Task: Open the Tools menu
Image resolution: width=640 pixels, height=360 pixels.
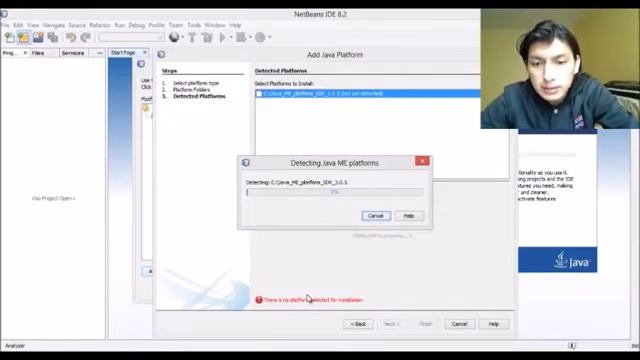Action: (194, 25)
